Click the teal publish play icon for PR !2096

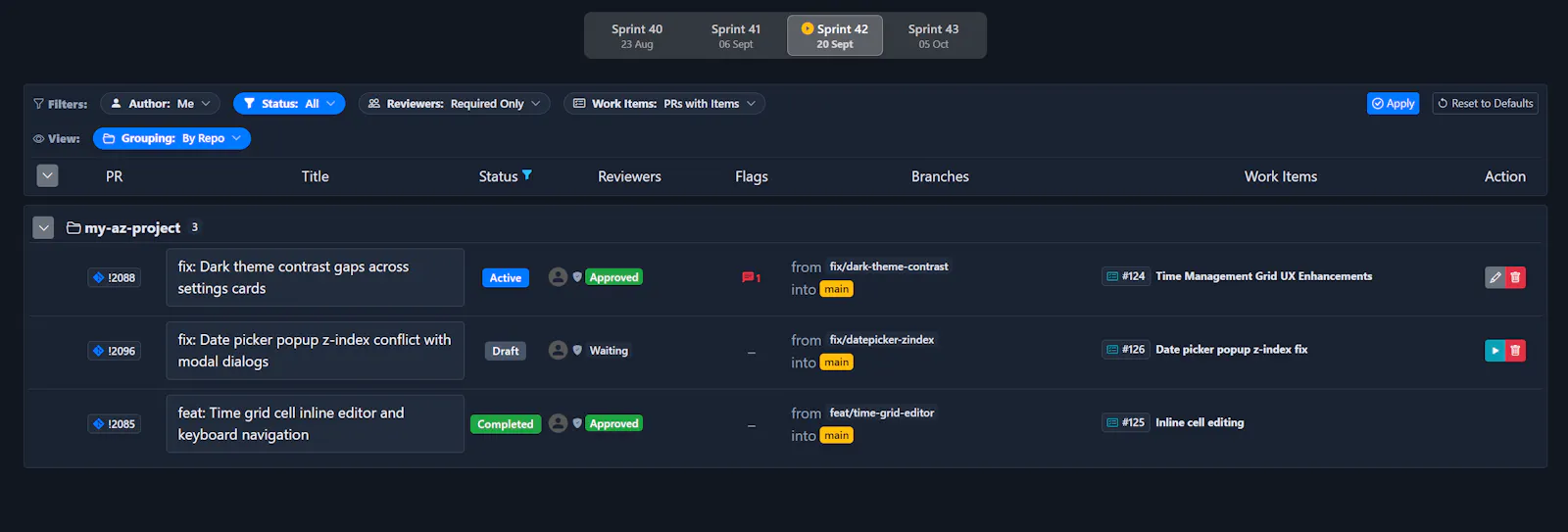pyautogui.click(x=1495, y=351)
